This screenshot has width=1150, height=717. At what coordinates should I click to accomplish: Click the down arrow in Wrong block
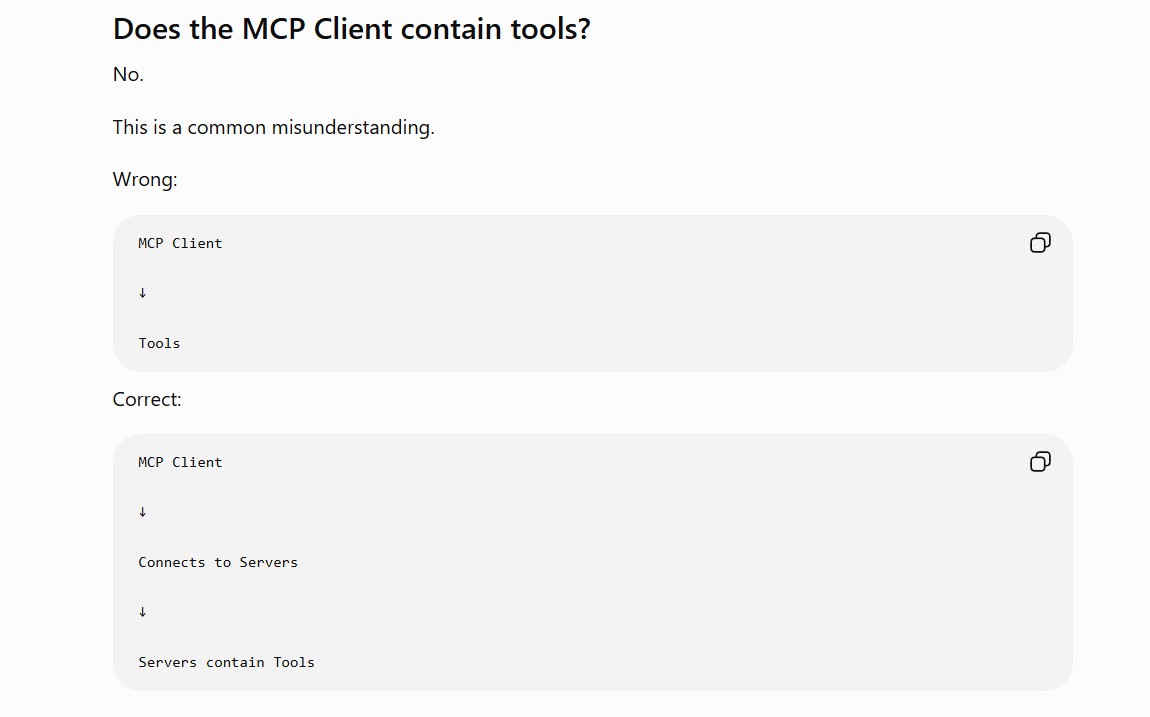[x=142, y=293]
